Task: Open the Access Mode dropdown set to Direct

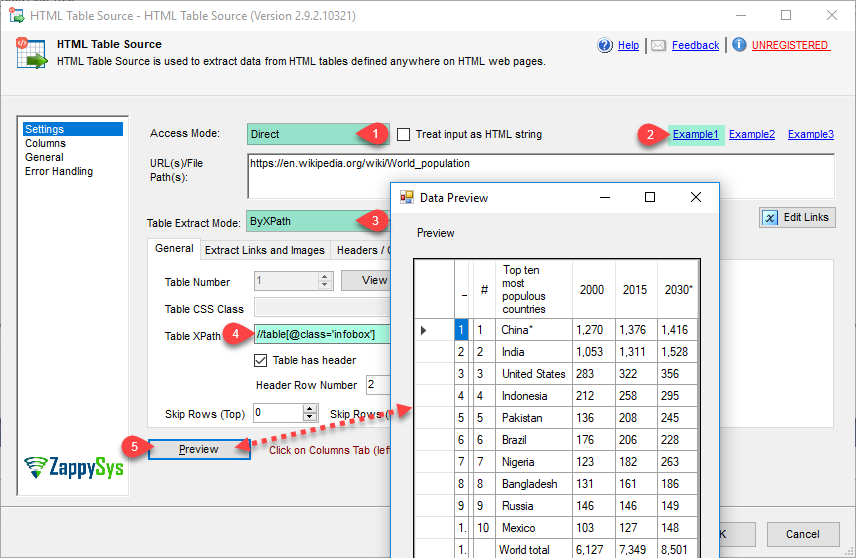Action: click(x=318, y=134)
